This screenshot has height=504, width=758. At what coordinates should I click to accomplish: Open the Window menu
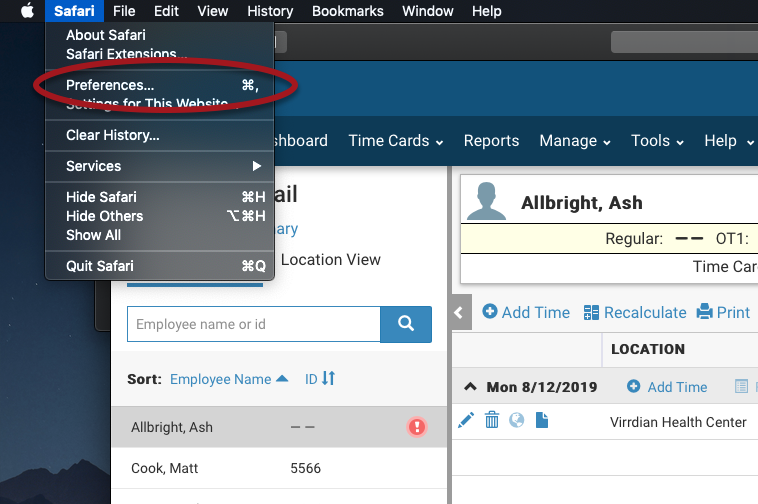click(x=427, y=11)
